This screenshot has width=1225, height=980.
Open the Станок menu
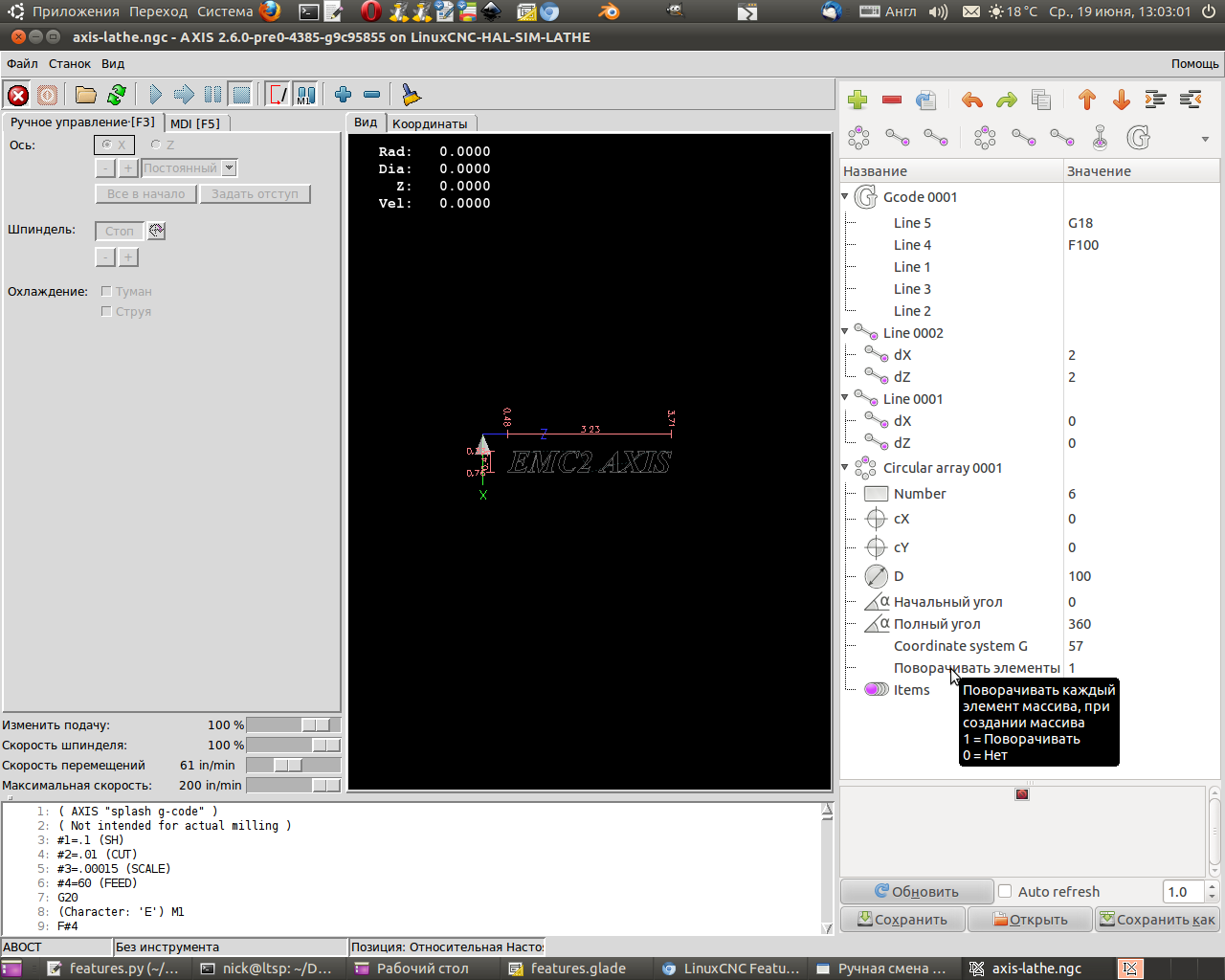70,63
